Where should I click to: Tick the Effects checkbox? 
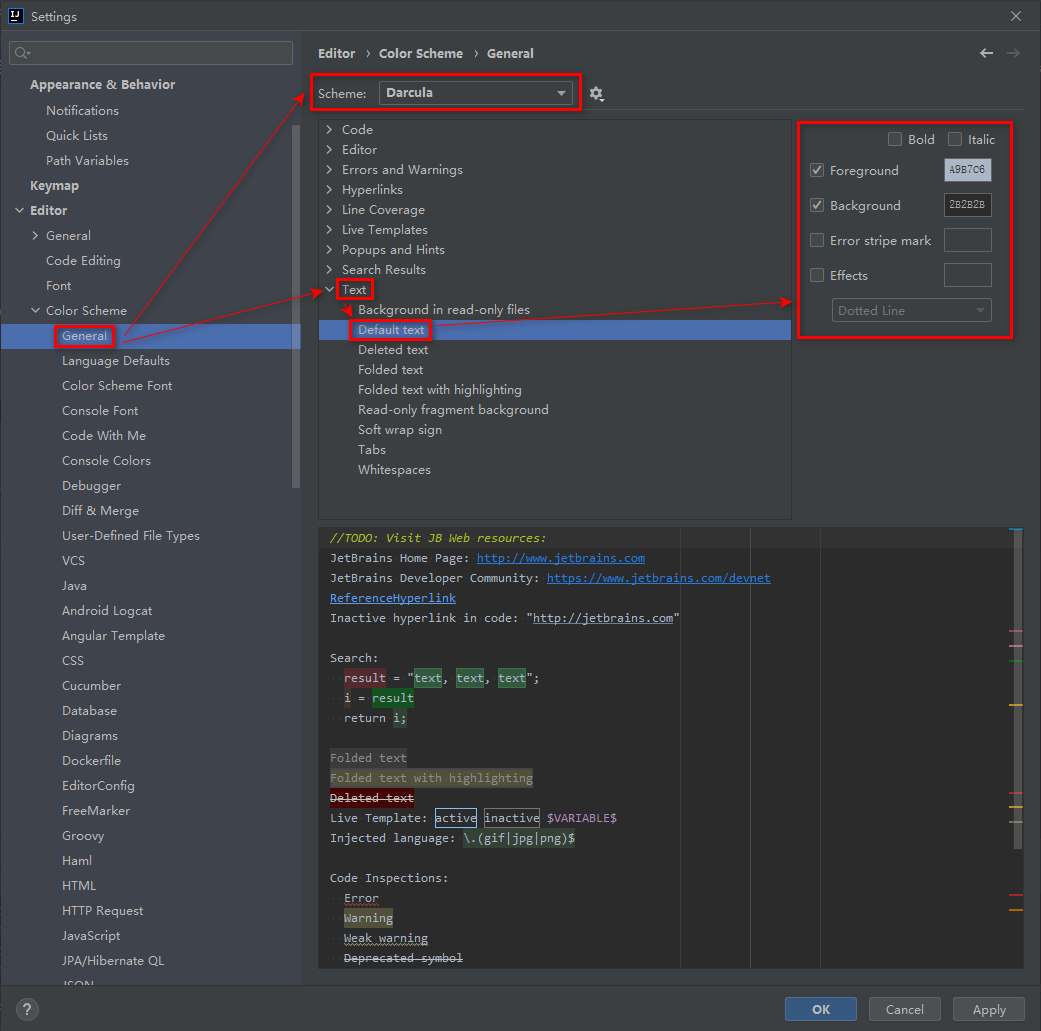(x=817, y=275)
